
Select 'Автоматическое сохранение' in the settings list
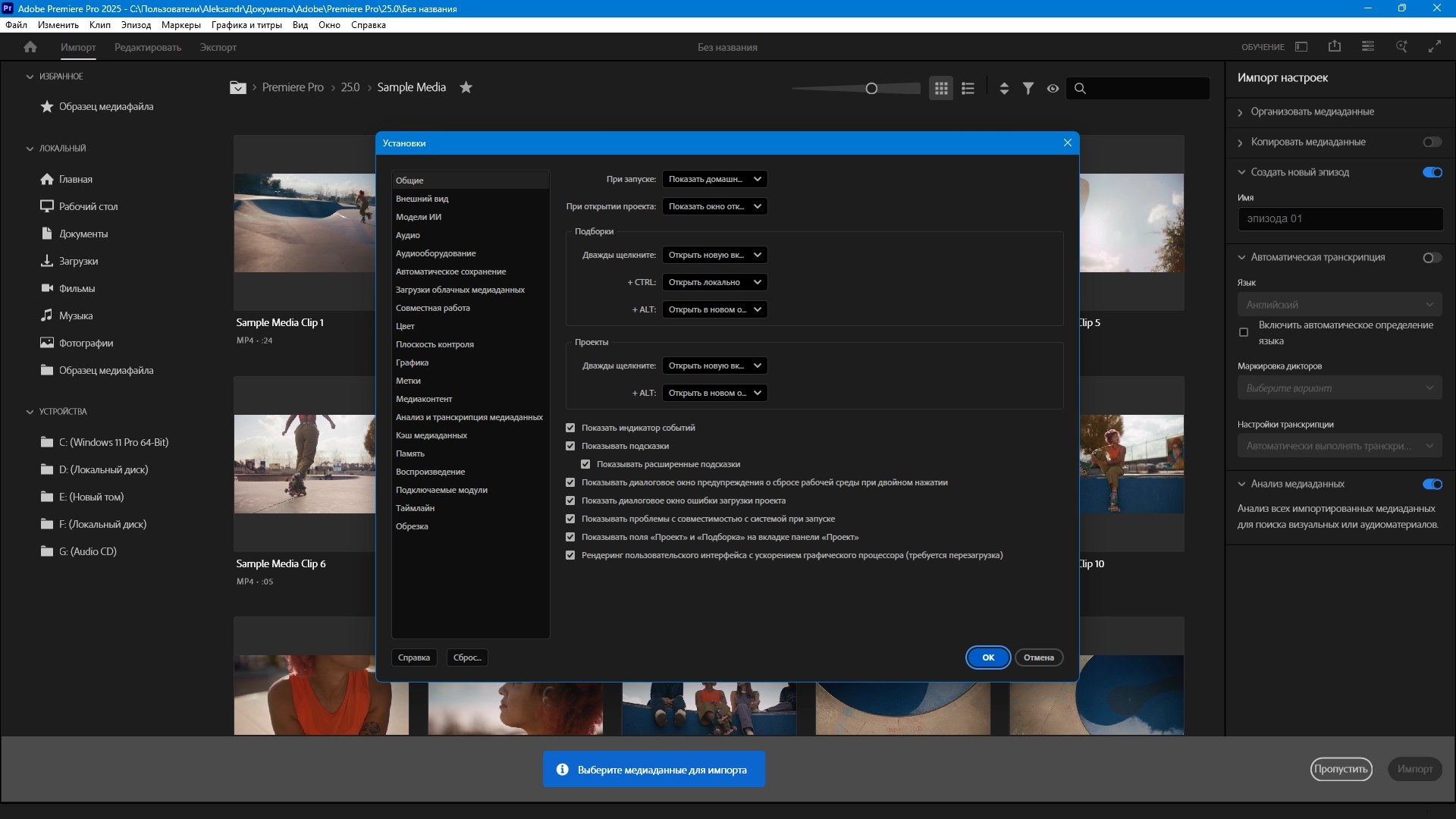pos(450,271)
